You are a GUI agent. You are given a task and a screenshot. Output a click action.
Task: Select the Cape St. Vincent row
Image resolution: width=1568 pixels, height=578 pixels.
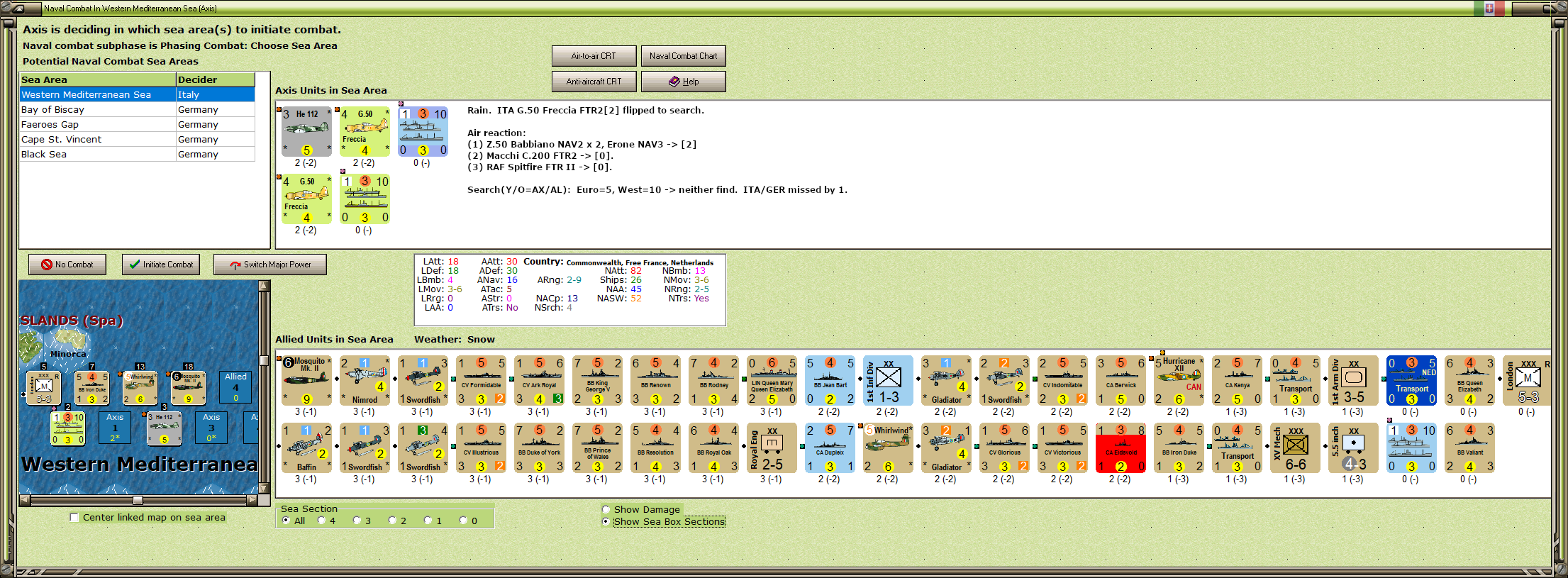click(137, 140)
